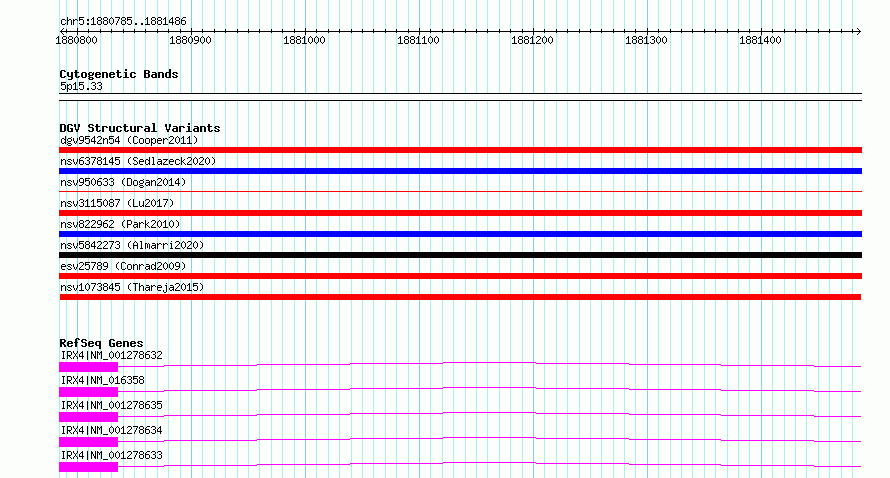Click the thin red line for nsv950633
Image resolution: width=890 pixels, height=478 pixels.
coord(460,191)
